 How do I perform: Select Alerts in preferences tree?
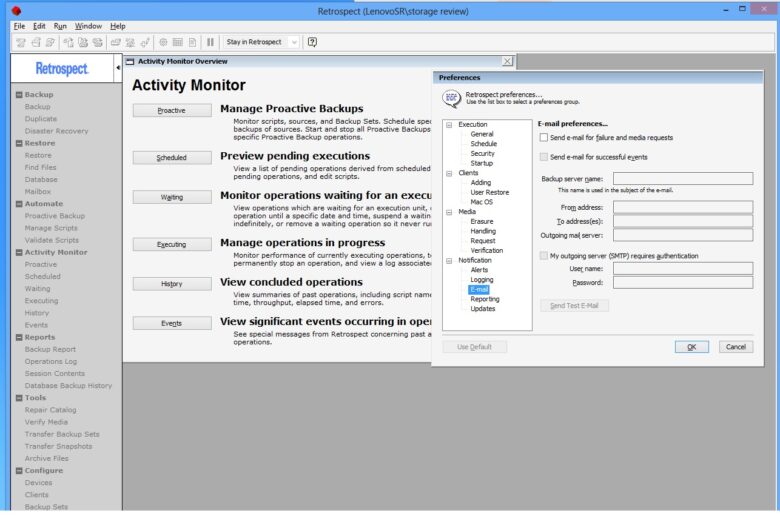click(479, 270)
